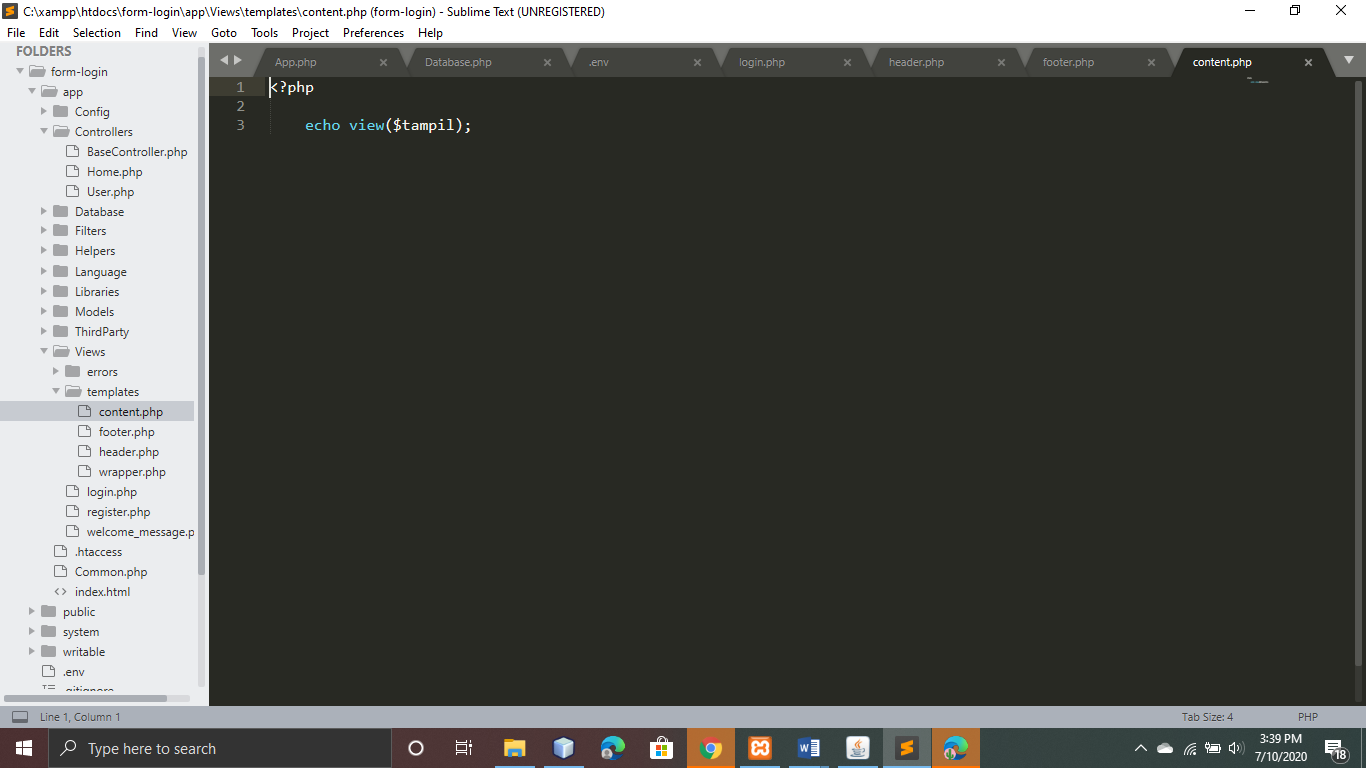Open the tab list dropdown arrow
This screenshot has height=768, width=1366.
[x=1348, y=60]
